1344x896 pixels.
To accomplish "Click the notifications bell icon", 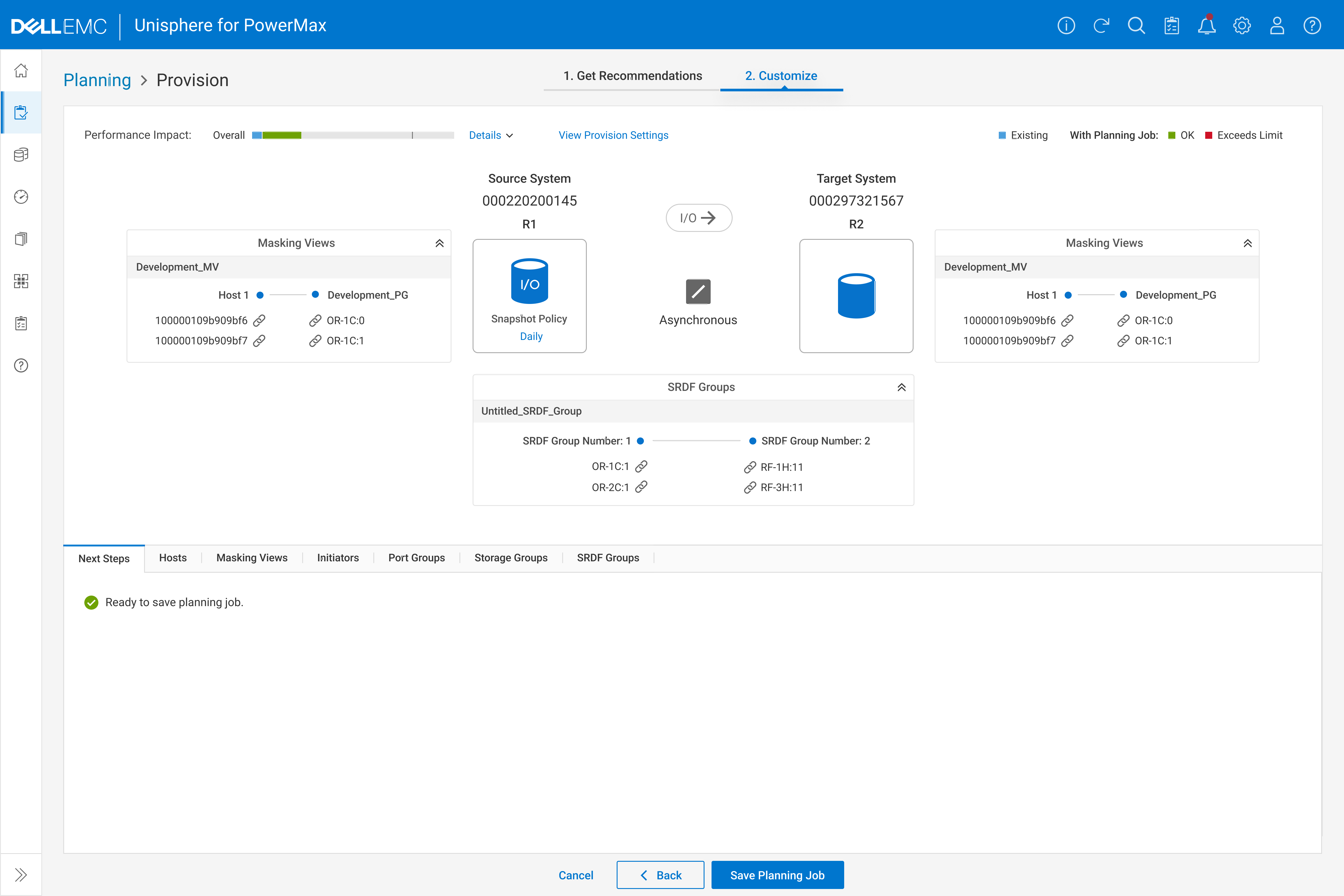I will 1206,26.
